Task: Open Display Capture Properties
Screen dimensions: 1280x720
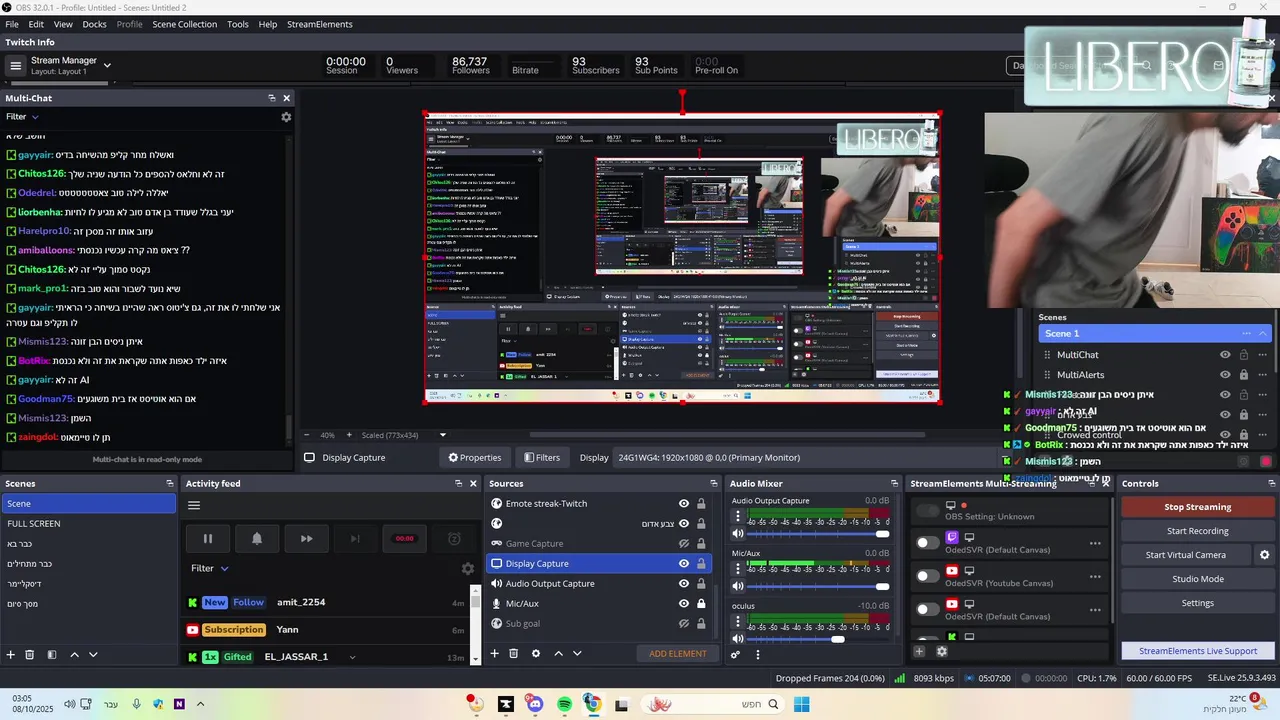Action: click(x=474, y=457)
